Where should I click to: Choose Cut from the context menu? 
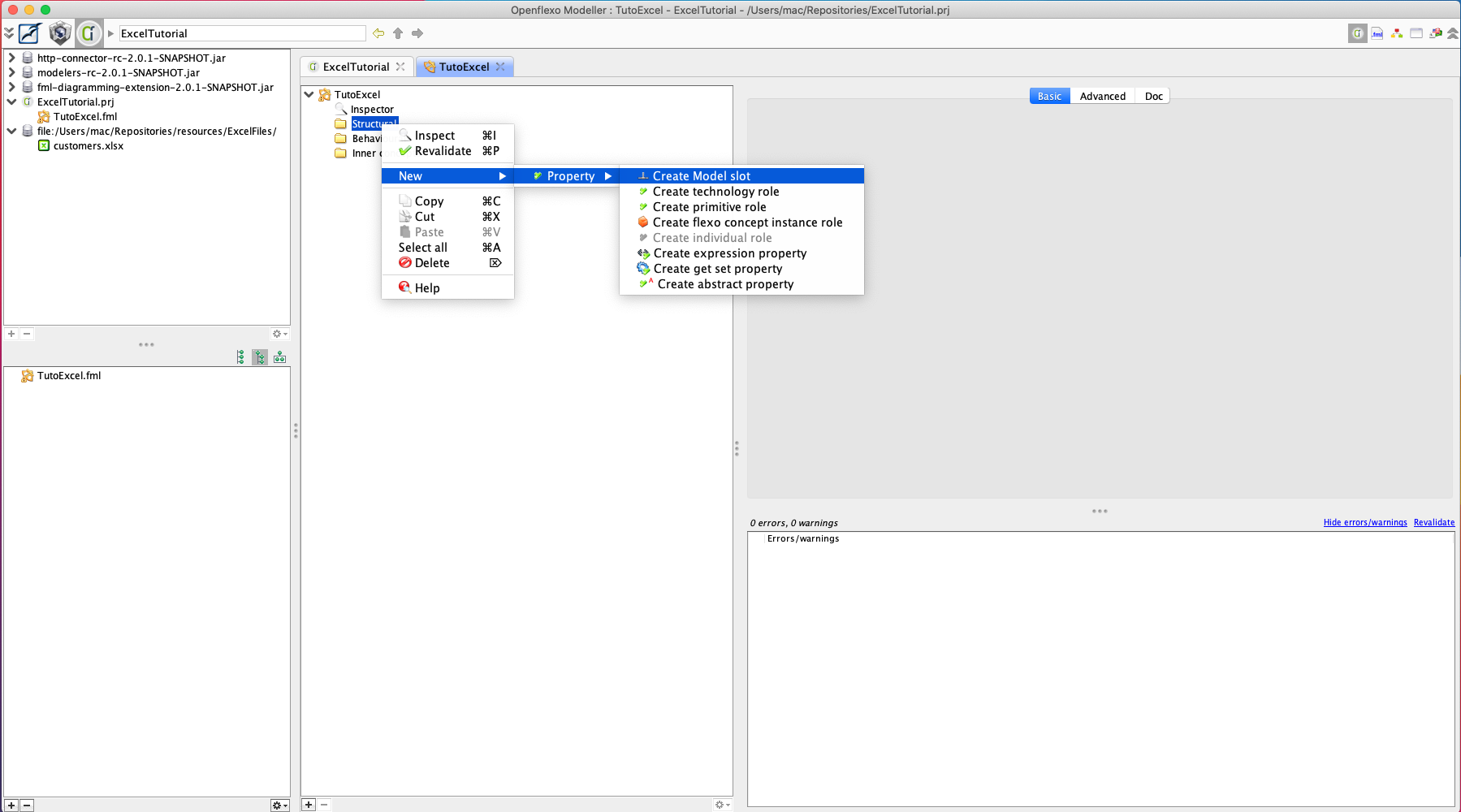click(x=447, y=217)
